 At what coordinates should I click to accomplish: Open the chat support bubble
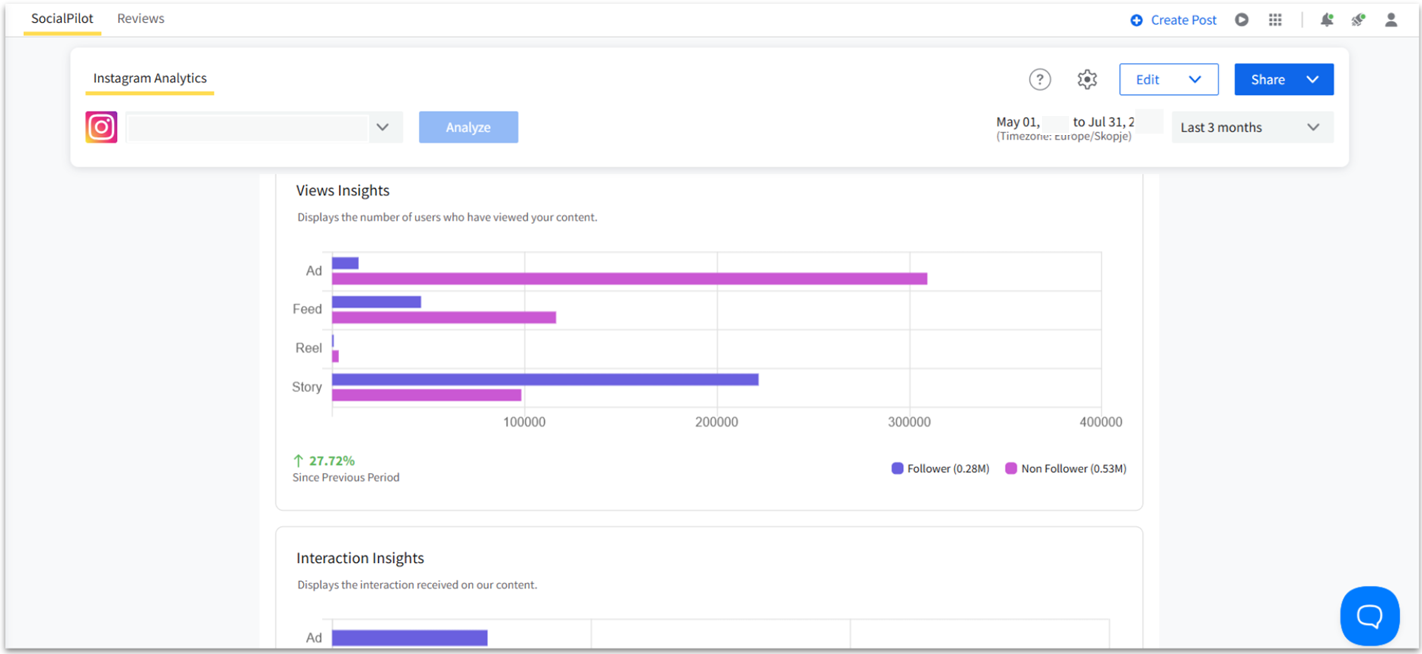tap(1369, 616)
